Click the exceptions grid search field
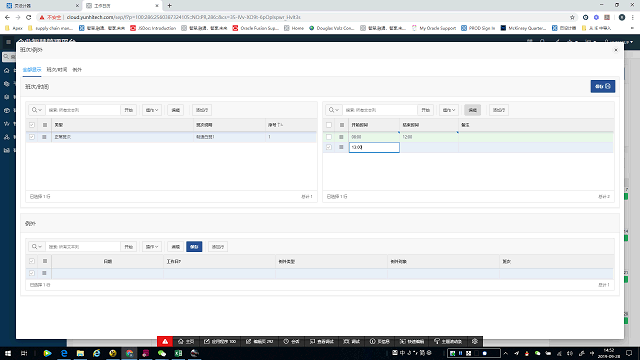Screen dimensions: 640x360 tap(83, 247)
